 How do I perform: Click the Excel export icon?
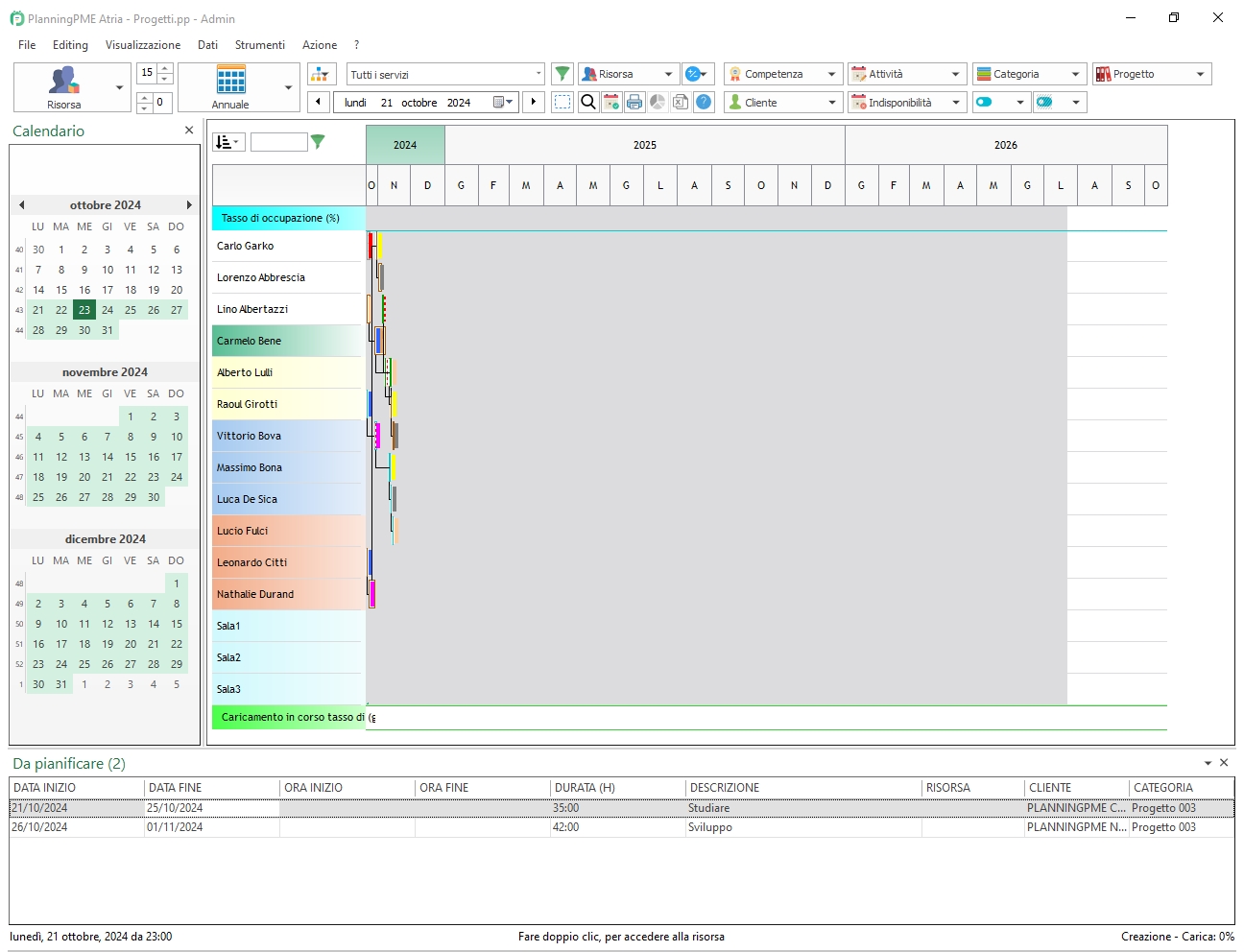click(681, 102)
